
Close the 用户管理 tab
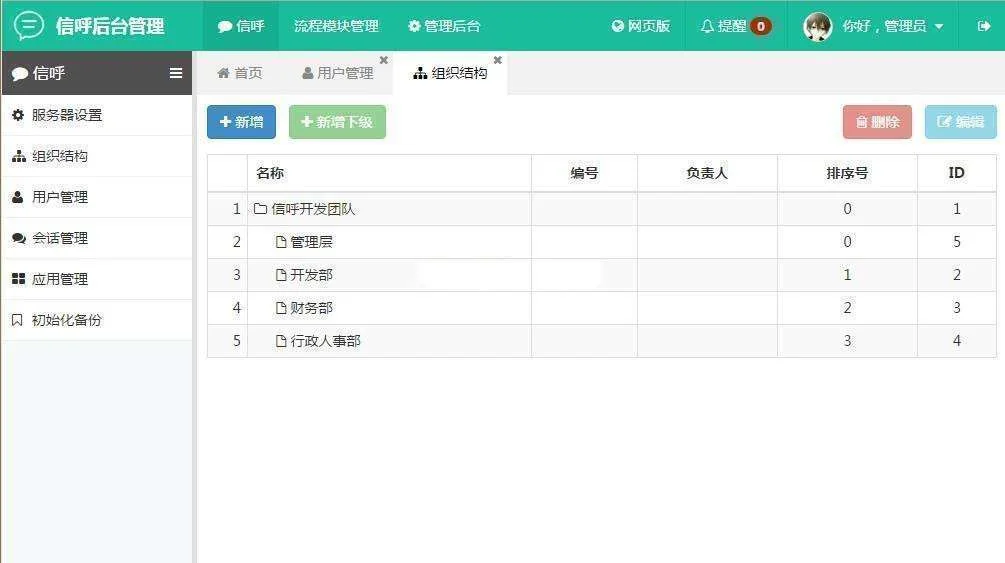[384, 60]
